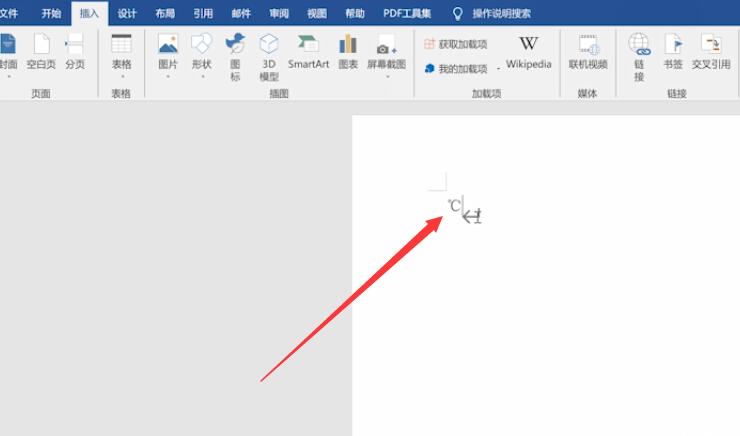The height and width of the screenshot is (436, 740).
Task: Select the Insert (插入) tab
Action: 89,13
